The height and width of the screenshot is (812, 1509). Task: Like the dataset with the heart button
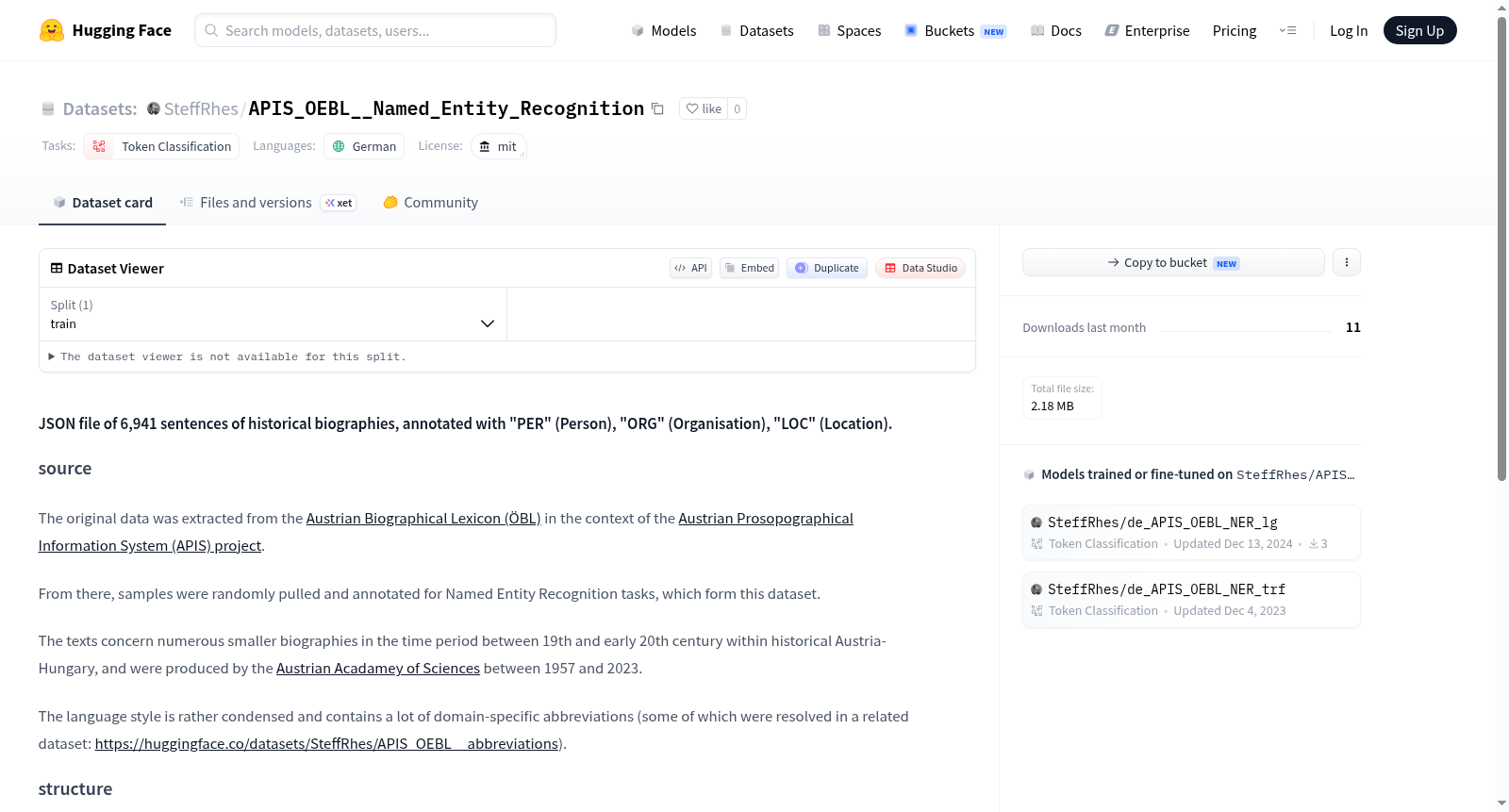point(704,108)
